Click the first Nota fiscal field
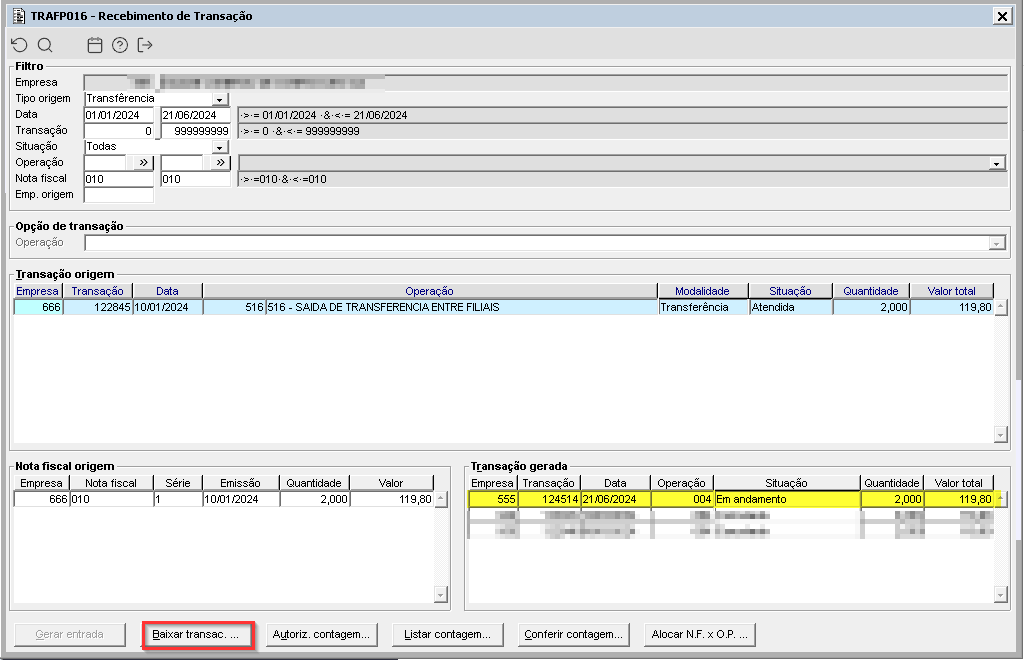The height and width of the screenshot is (660, 1024). pyautogui.click(x=119, y=179)
